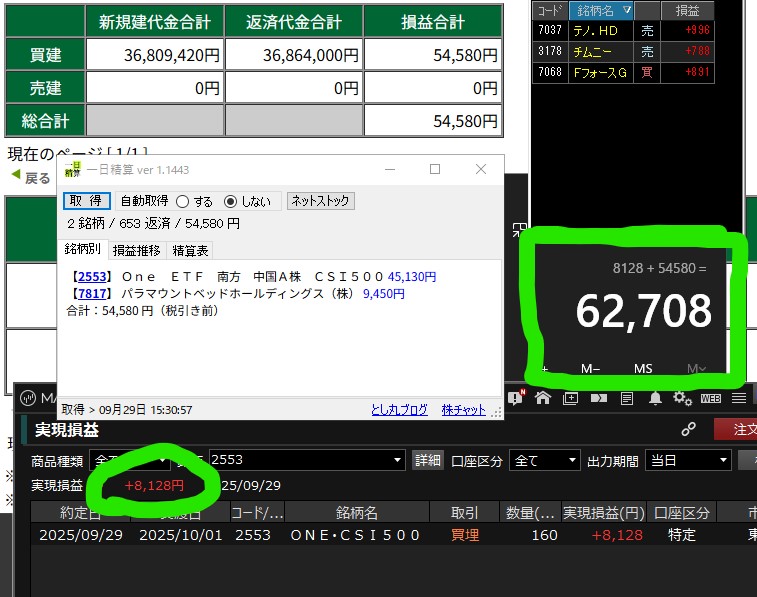The width and height of the screenshot is (757, 597).
Task: Click the link chain icon in 実現損益 panel
Action: (688, 429)
